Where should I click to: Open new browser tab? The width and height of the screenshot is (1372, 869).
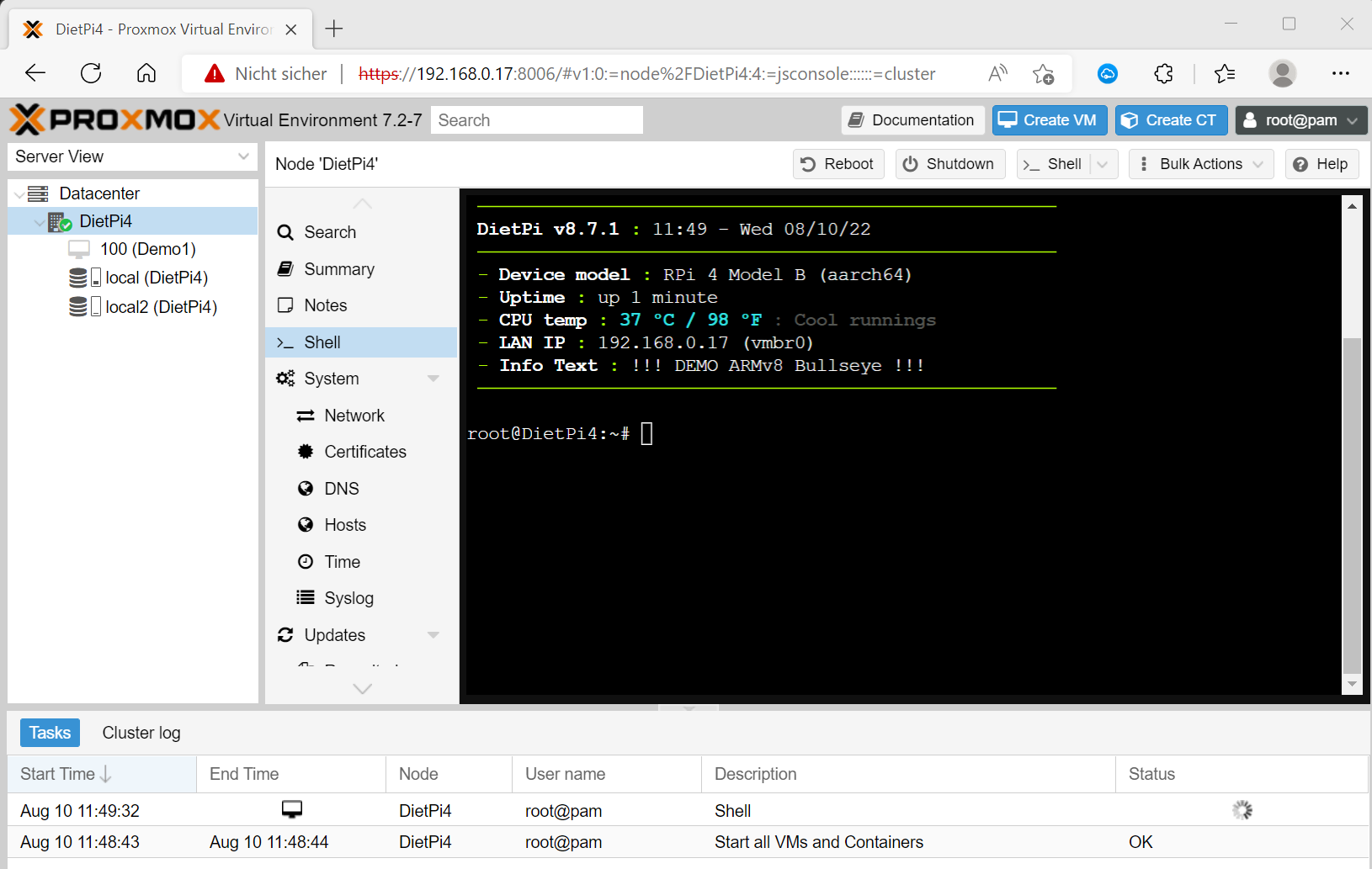334,29
